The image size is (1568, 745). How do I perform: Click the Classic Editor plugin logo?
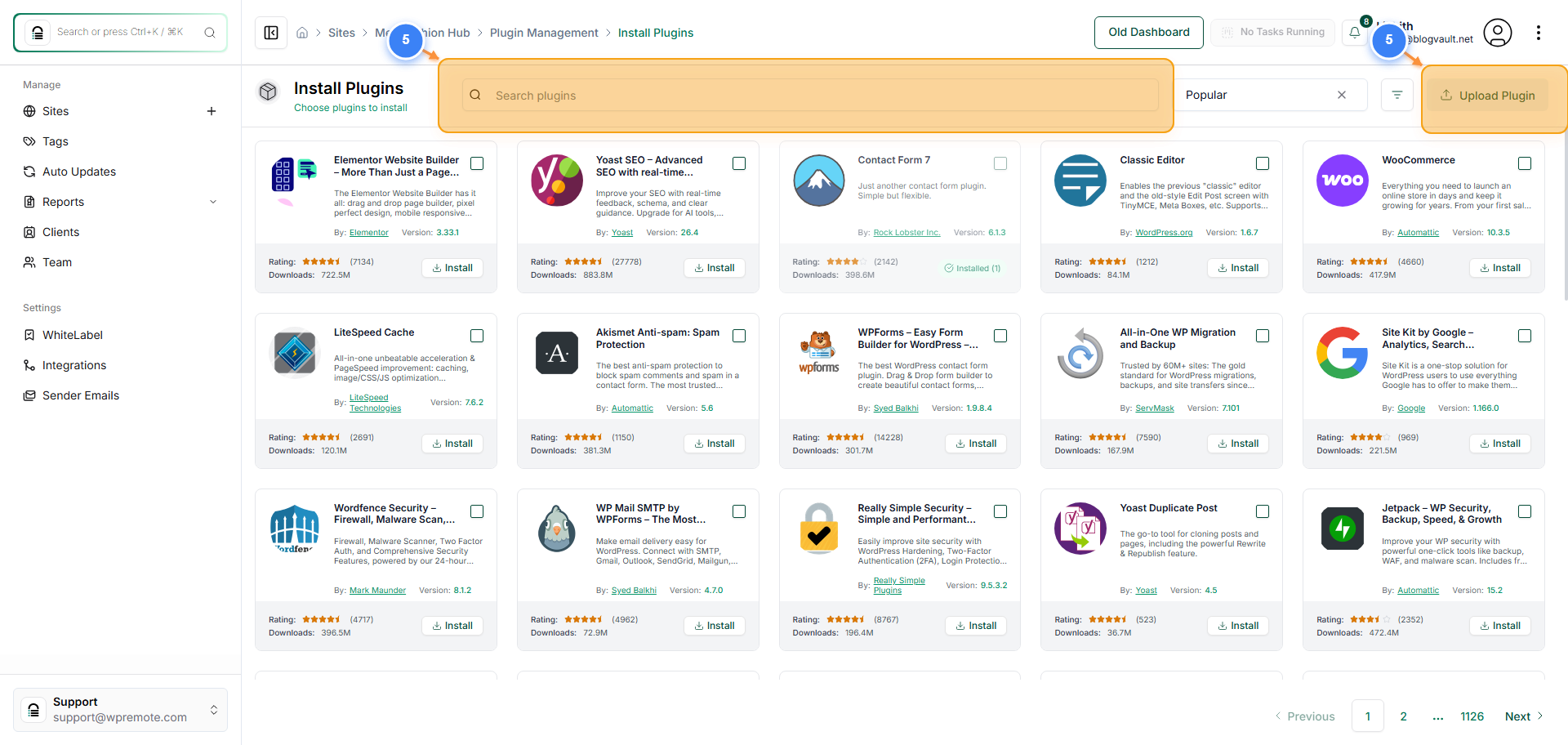point(1080,181)
